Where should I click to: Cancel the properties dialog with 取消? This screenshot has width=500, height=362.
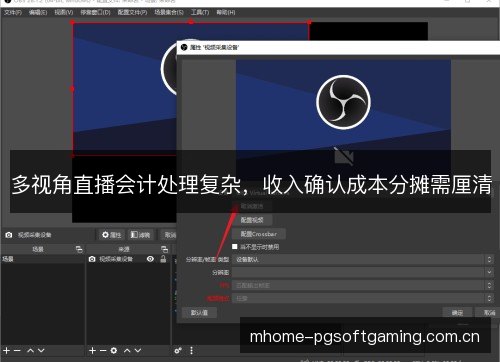[x=489, y=313]
